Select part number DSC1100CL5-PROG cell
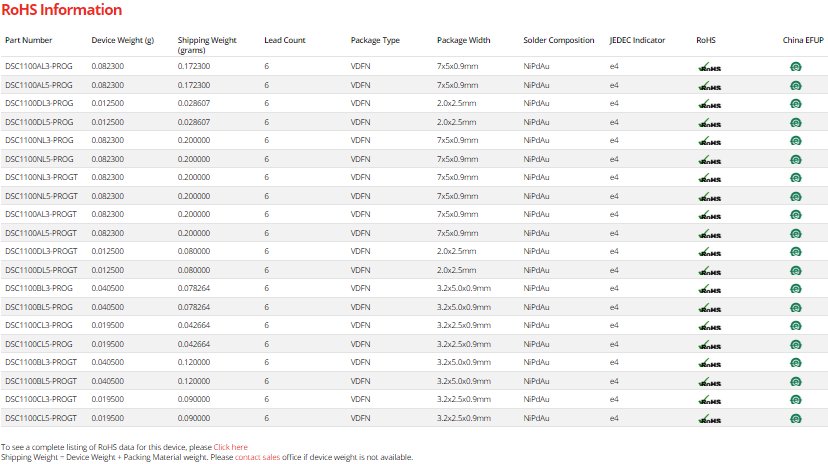 pos(39,344)
